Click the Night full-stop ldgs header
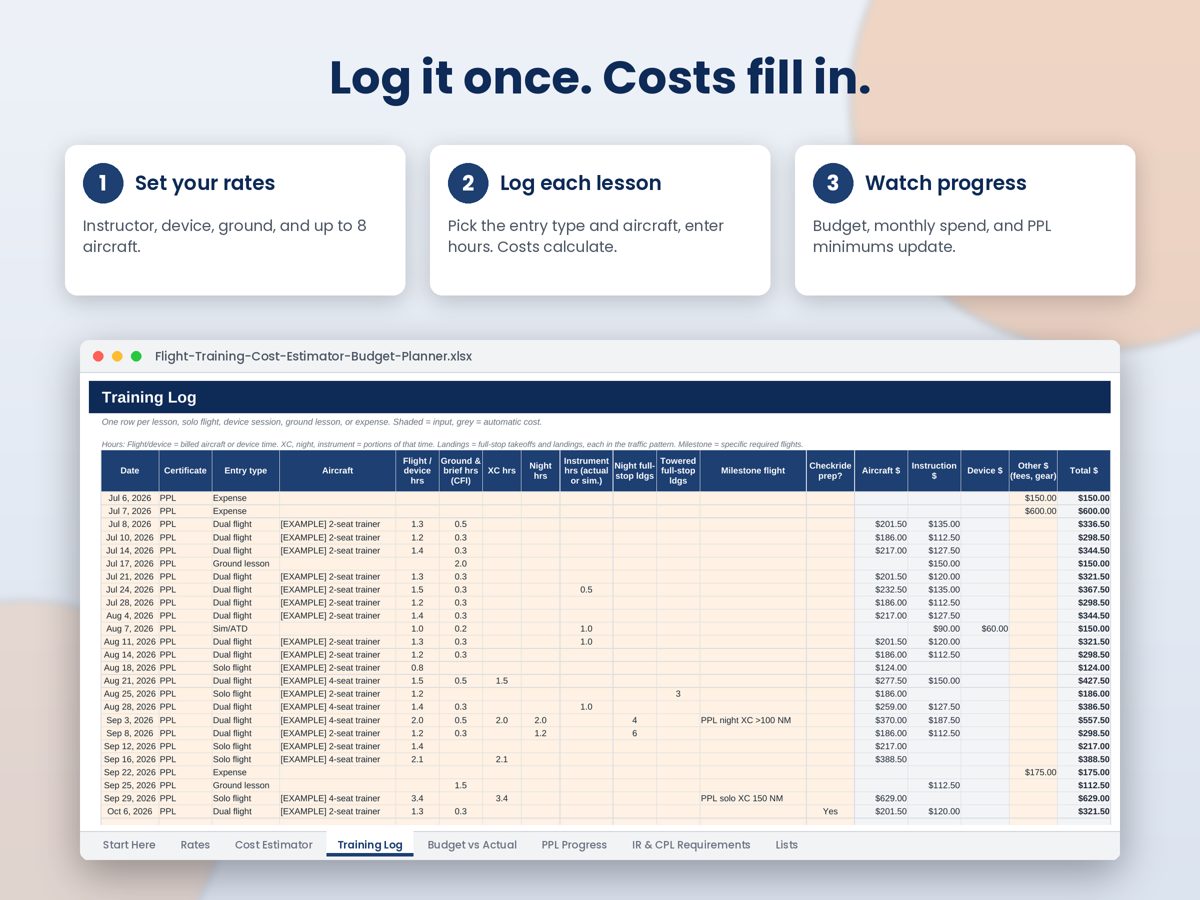 pyautogui.click(x=635, y=471)
